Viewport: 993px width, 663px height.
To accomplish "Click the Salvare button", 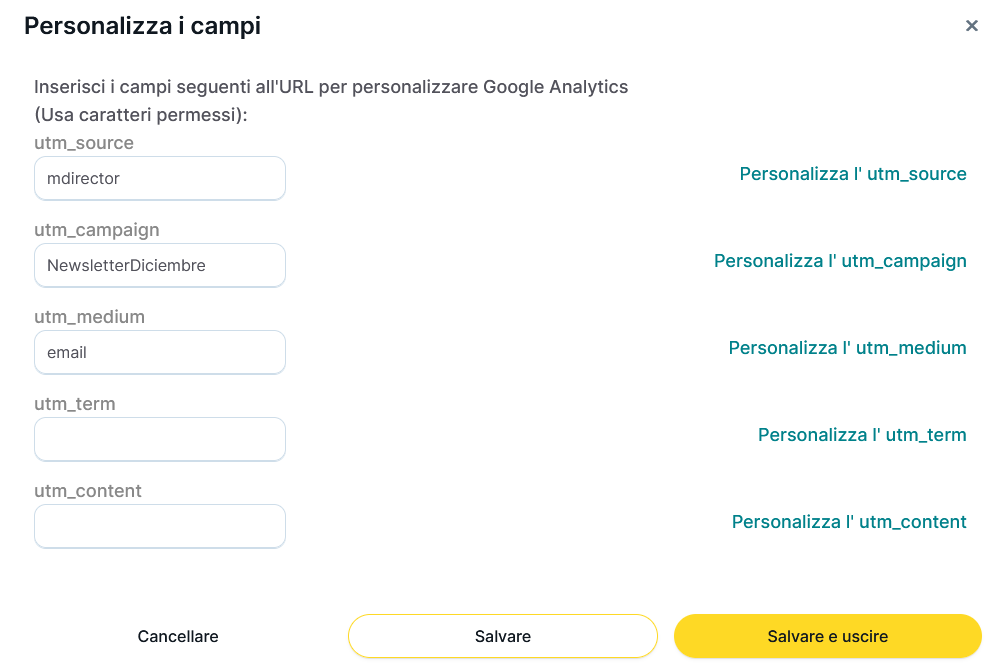I will (x=502, y=636).
